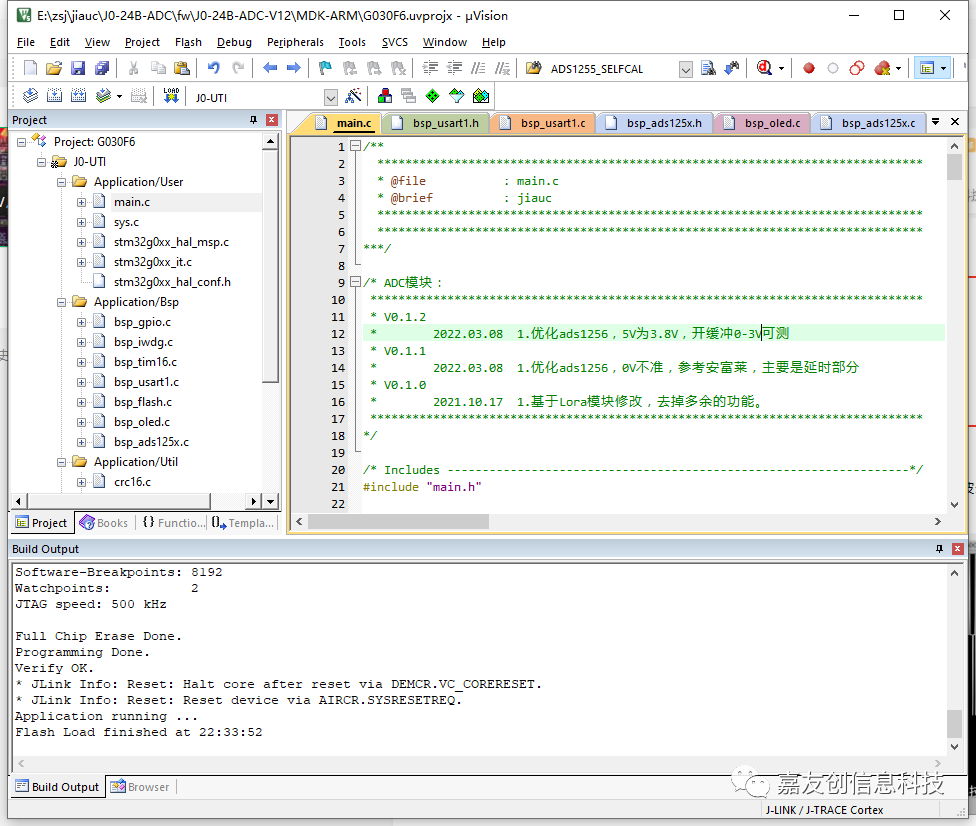Paste from clipboard in the toolbar
The height and width of the screenshot is (826, 976).
[182, 68]
